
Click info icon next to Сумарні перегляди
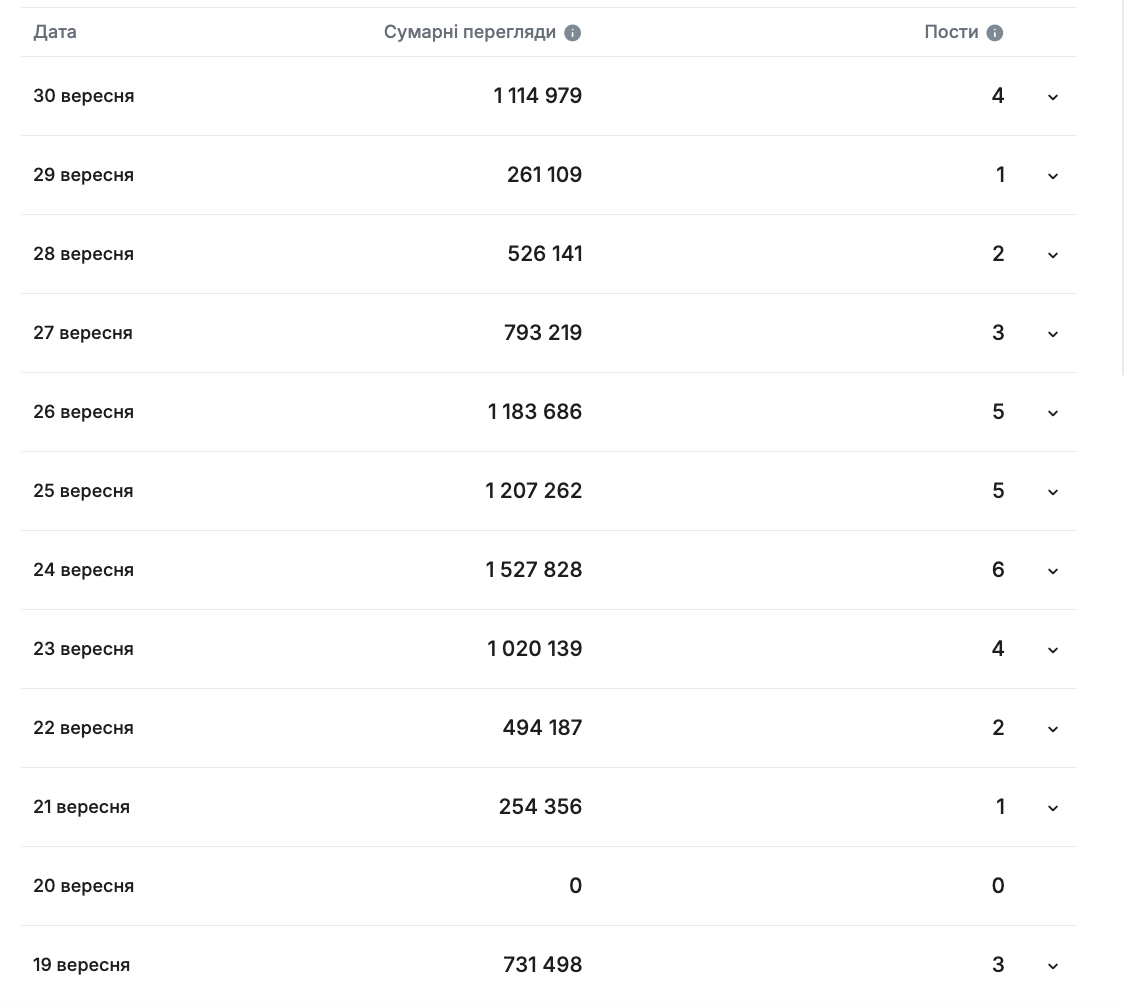572,33
